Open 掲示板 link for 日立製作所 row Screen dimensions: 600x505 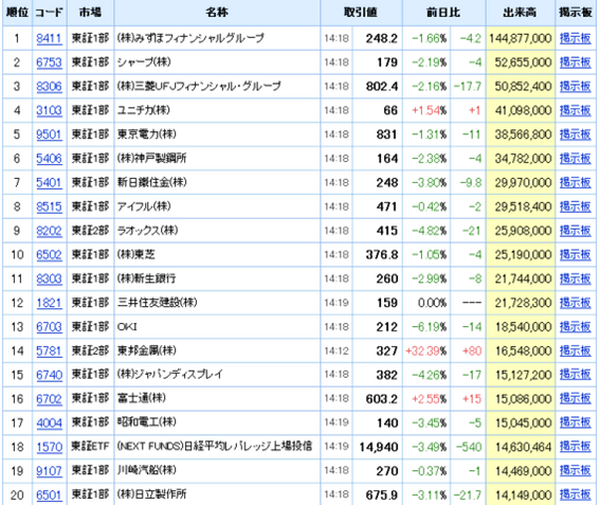tap(575, 495)
